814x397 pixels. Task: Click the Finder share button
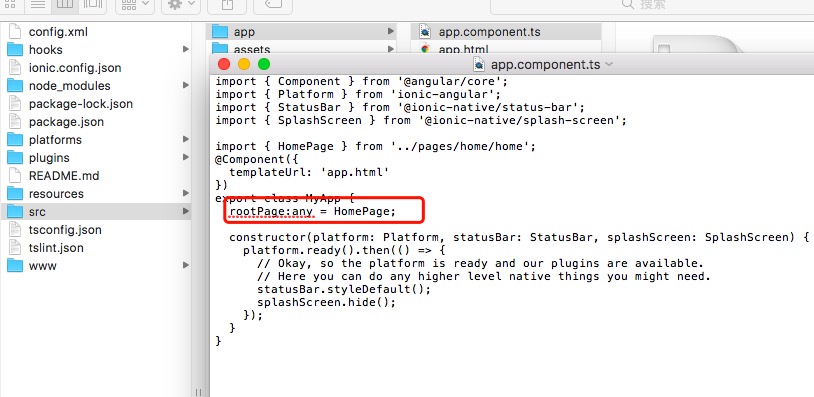pyautogui.click(x=227, y=4)
